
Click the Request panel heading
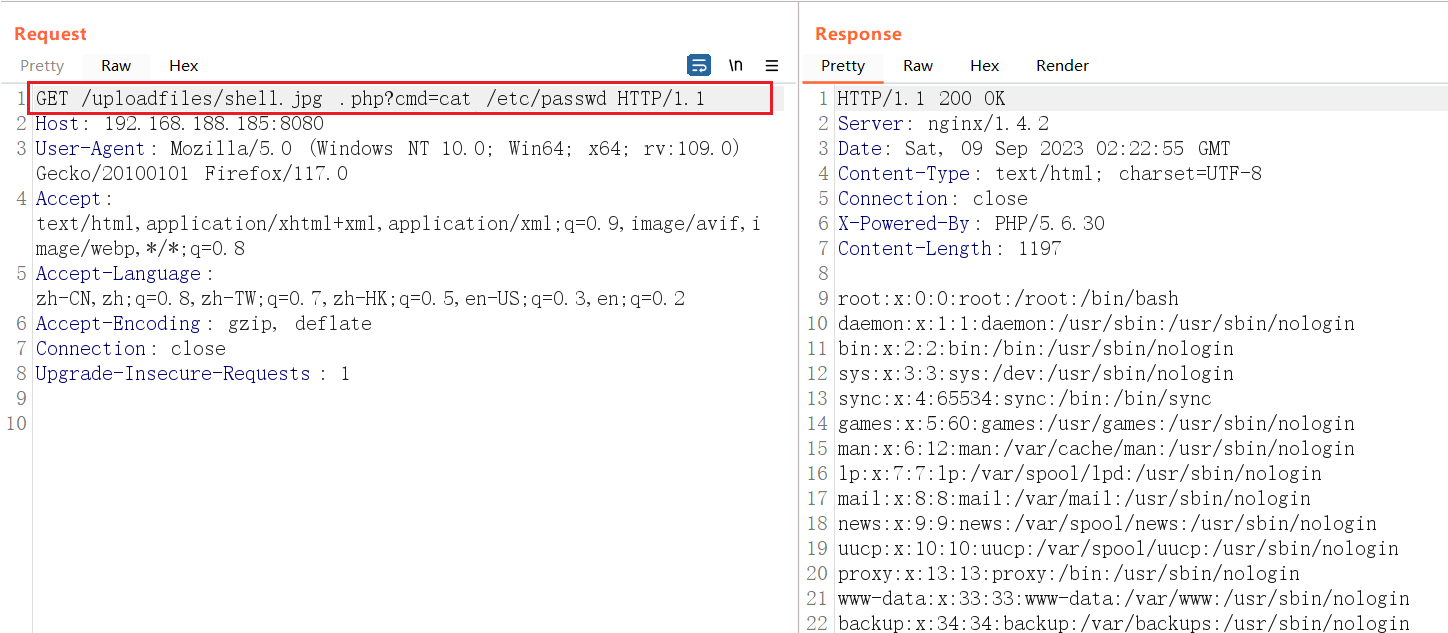50,34
